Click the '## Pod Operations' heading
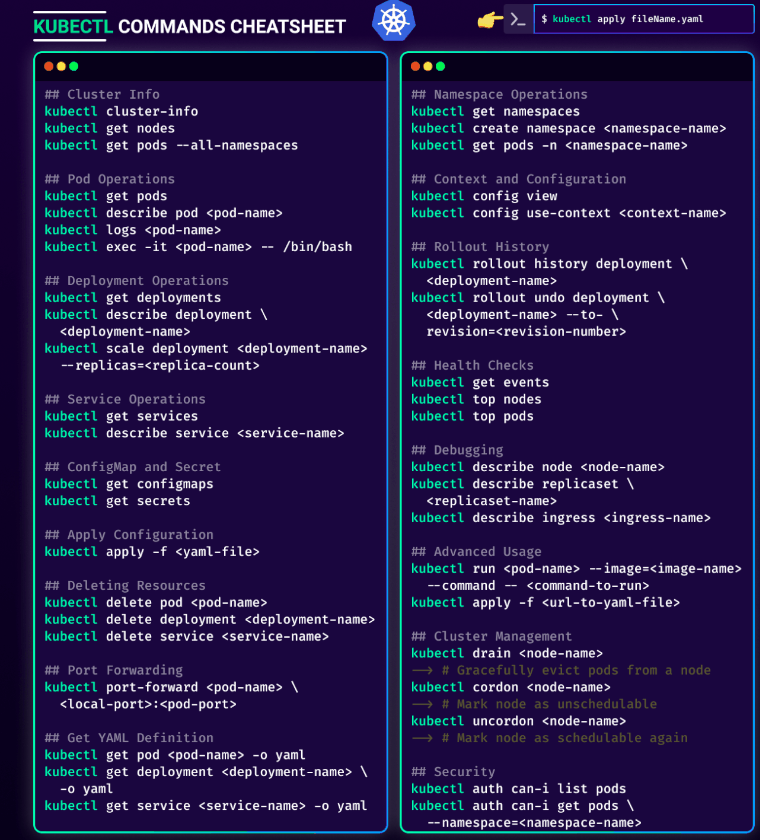The height and width of the screenshot is (840, 760). (x=109, y=179)
